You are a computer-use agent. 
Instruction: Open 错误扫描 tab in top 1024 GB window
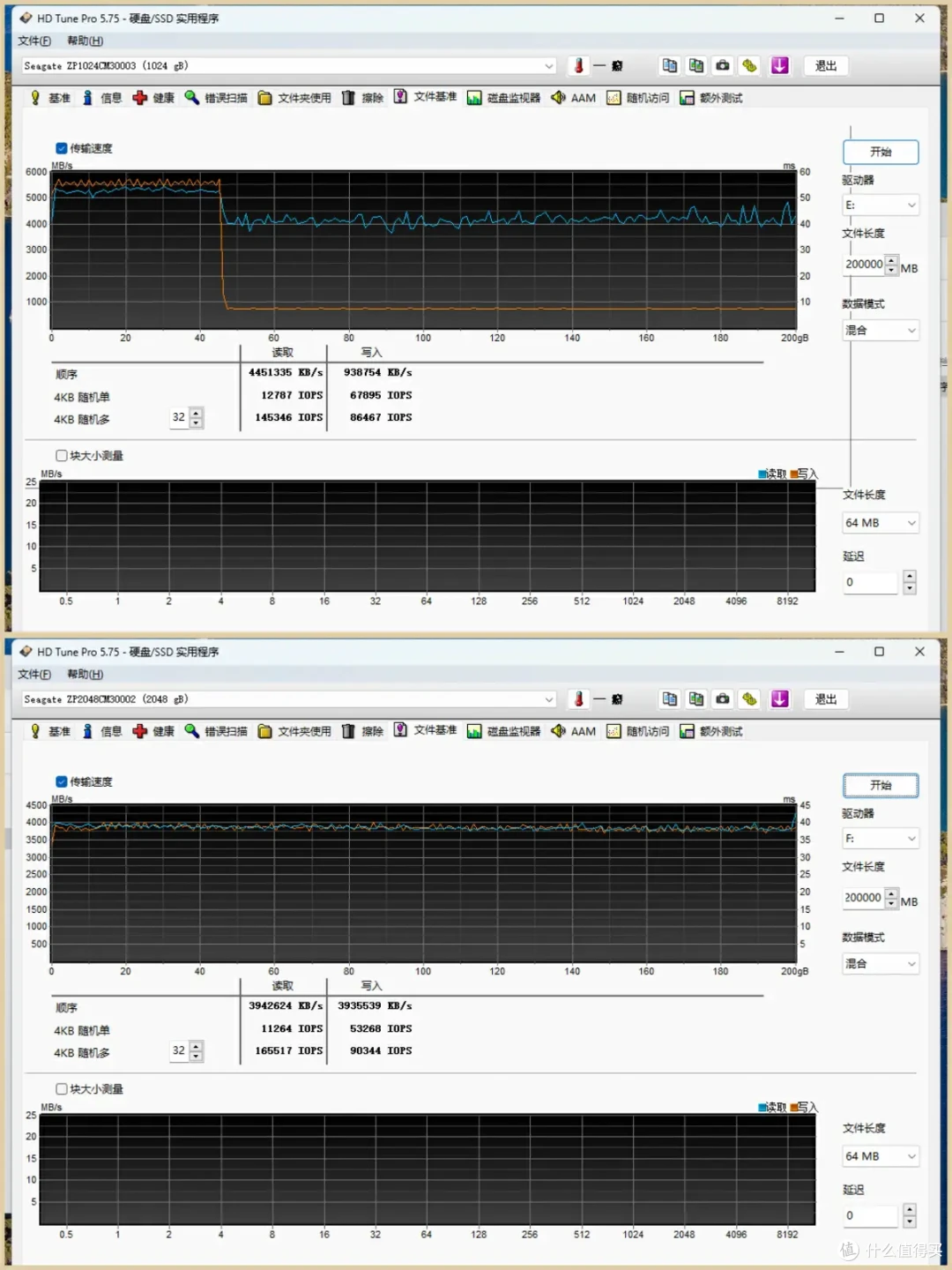(216, 98)
